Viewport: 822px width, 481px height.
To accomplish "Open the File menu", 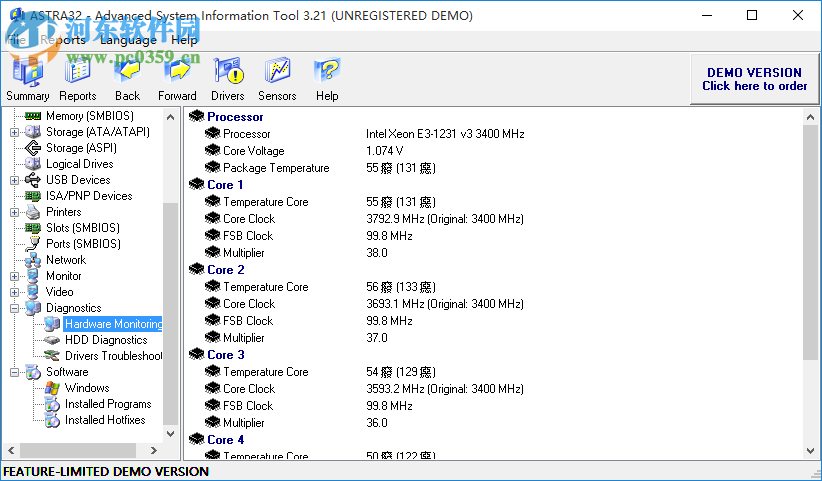I will (x=15, y=40).
